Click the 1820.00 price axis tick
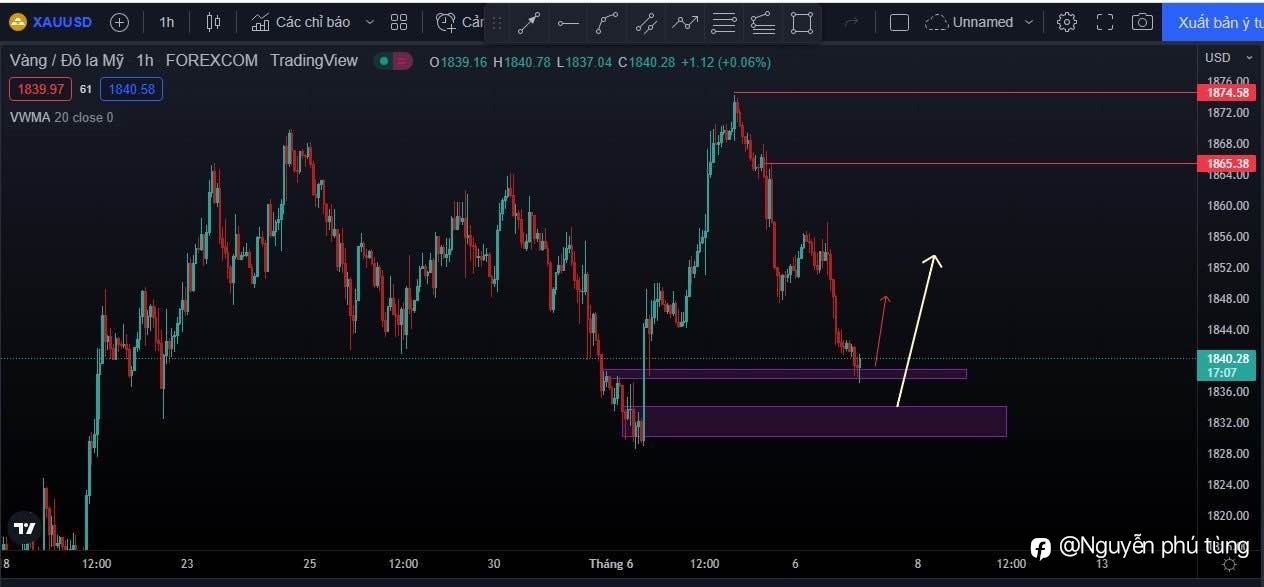Image resolution: width=1264 pixels, height=587 pixels. [x=1228, y=516]
